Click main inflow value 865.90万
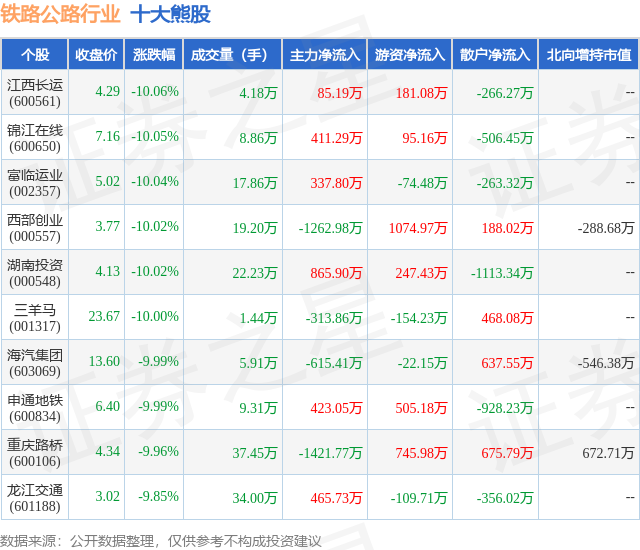This screenshot has width=640, height=550. pos(336,273)
